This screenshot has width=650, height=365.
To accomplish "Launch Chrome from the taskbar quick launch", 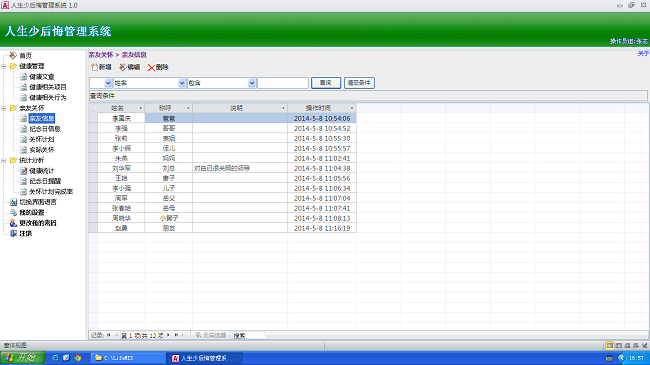I will [78, 358].
